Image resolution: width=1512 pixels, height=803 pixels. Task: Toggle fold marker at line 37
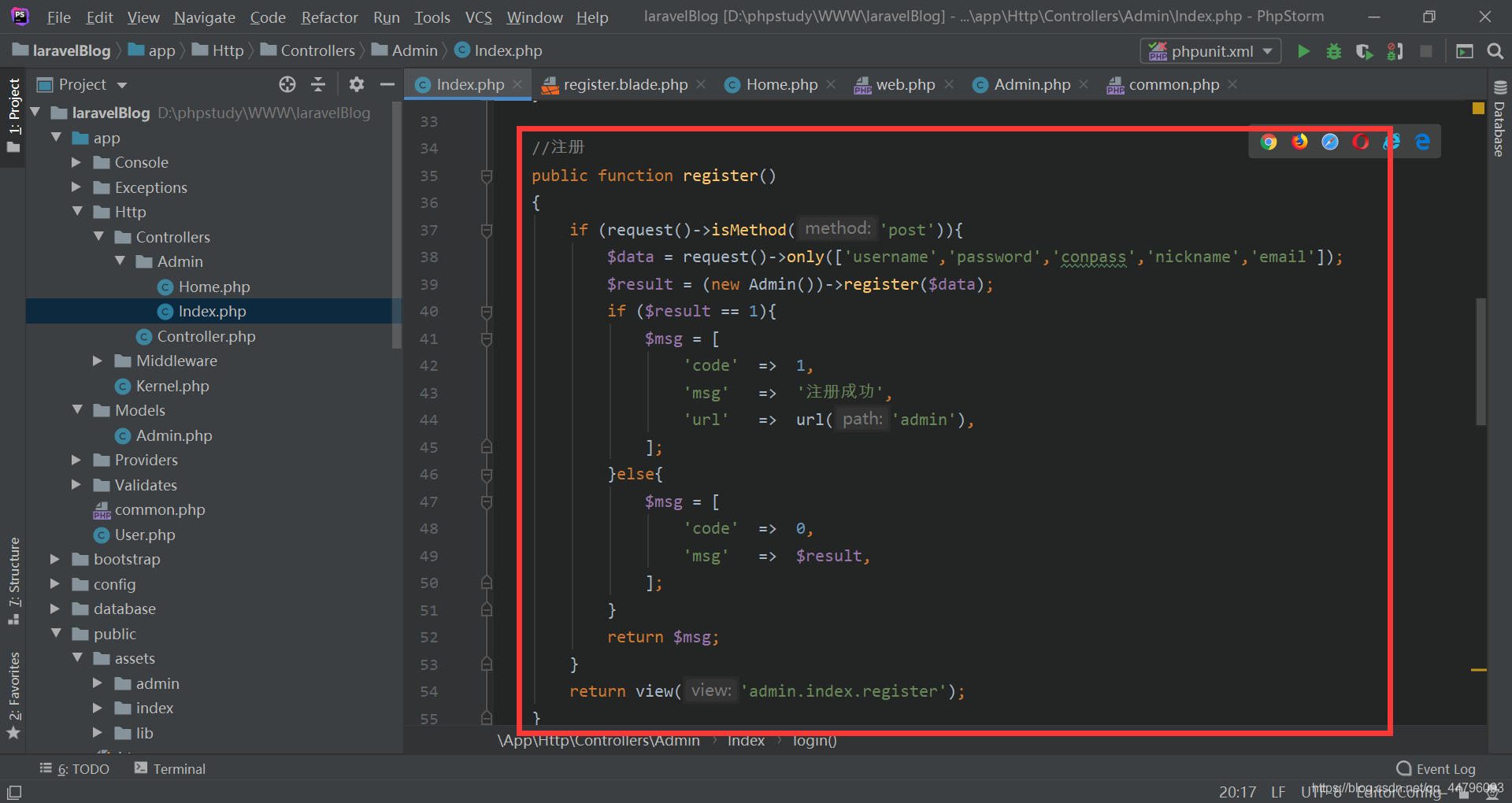[487, 230]
